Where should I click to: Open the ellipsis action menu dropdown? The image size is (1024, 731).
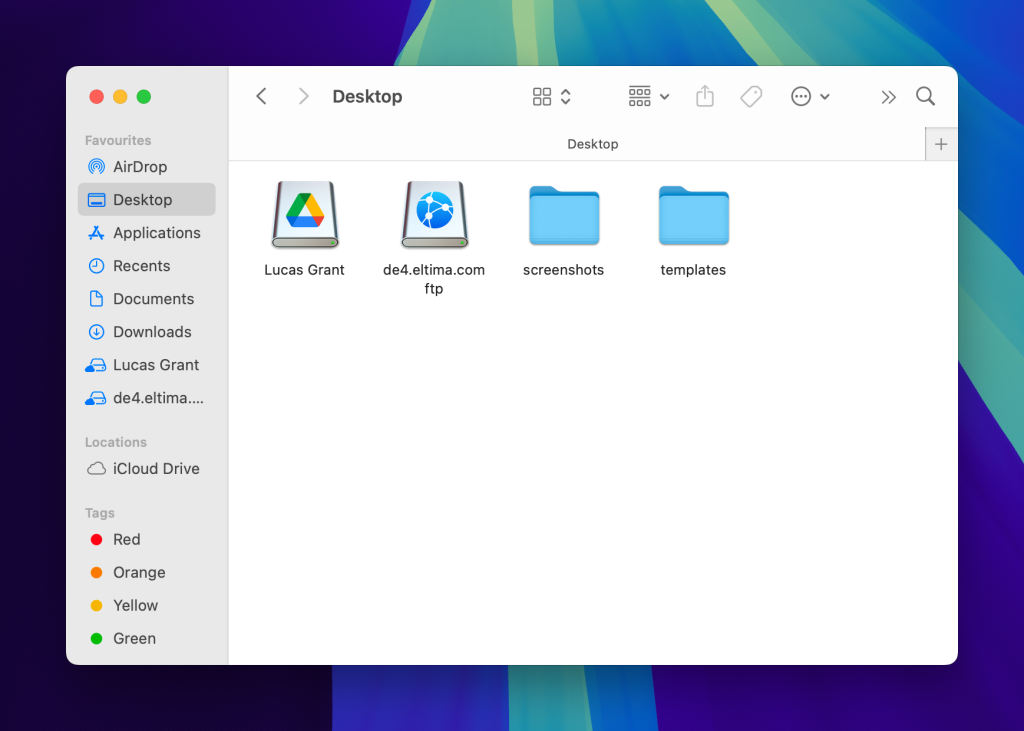pos(810,96)
